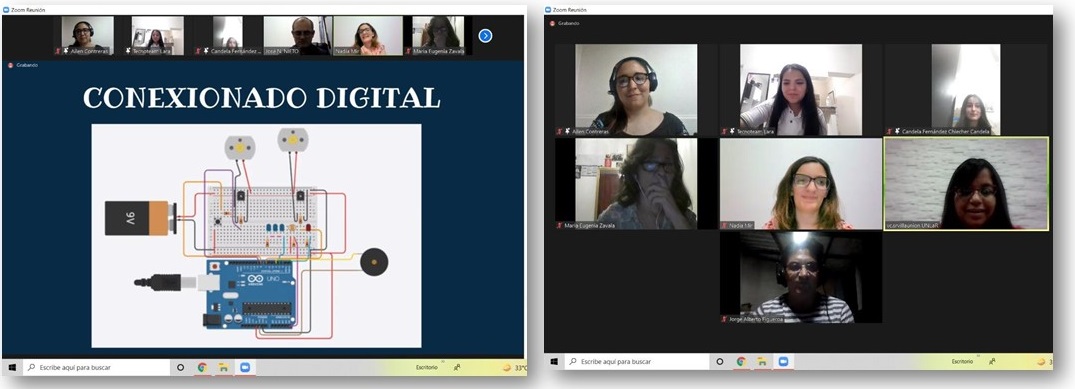Select José N. Nieto thumbnail in top strip
1075x389 pixels.
click(x=298, y=36)
